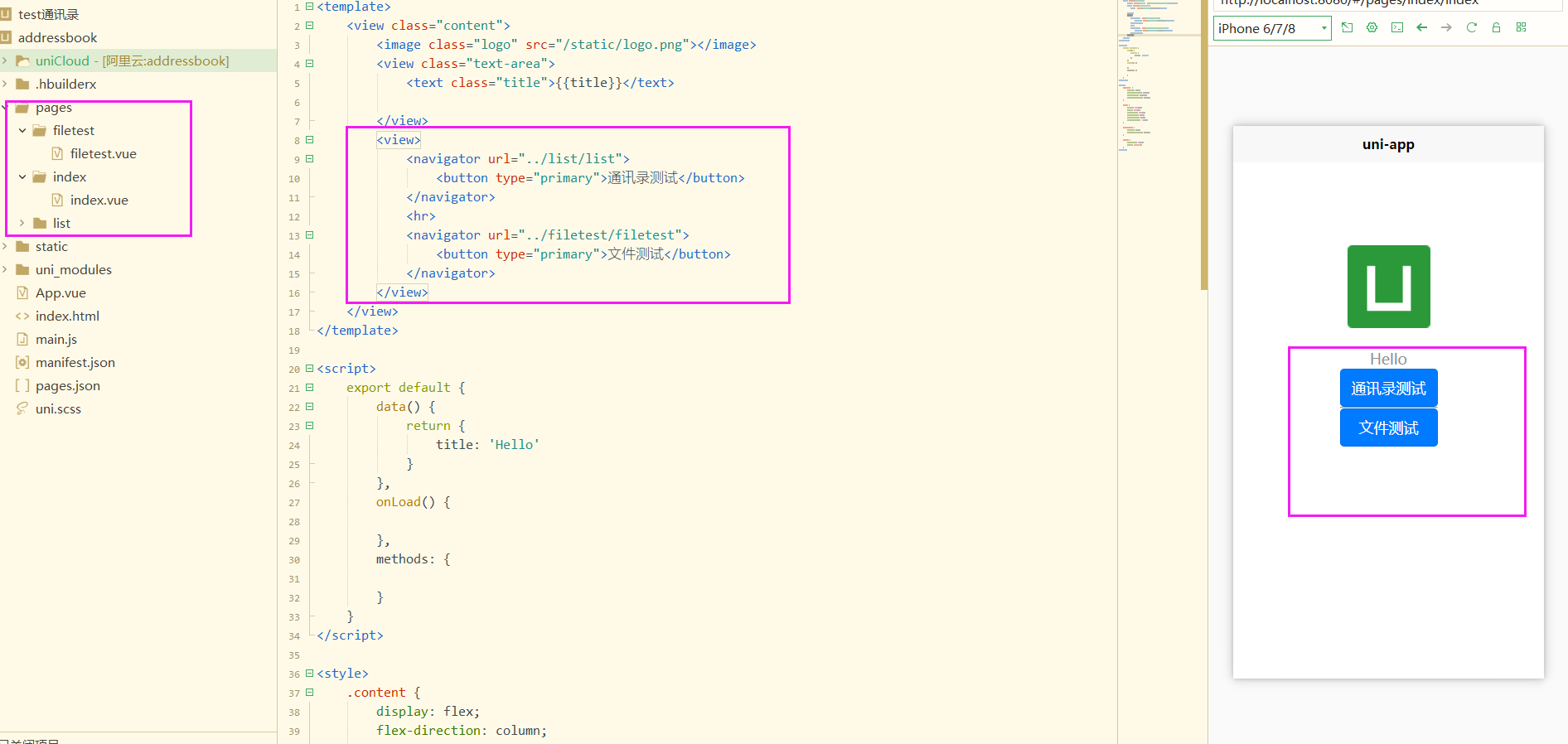Image resolution: width=1568 pixels, height=744 pixels.
Task: Fold the content view at line 2
Action: 310,25
